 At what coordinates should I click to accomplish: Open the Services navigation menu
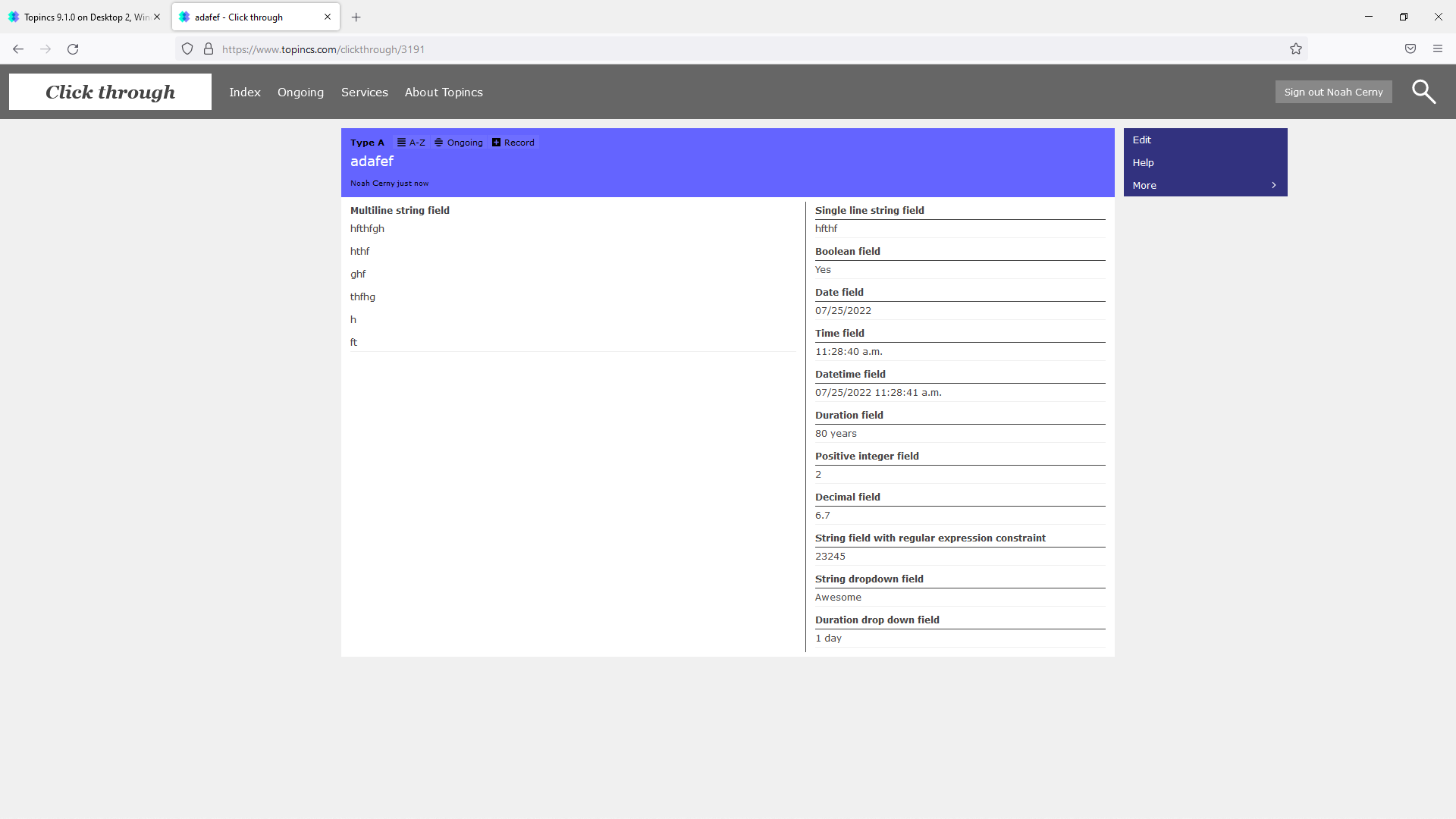pos(364,93)
